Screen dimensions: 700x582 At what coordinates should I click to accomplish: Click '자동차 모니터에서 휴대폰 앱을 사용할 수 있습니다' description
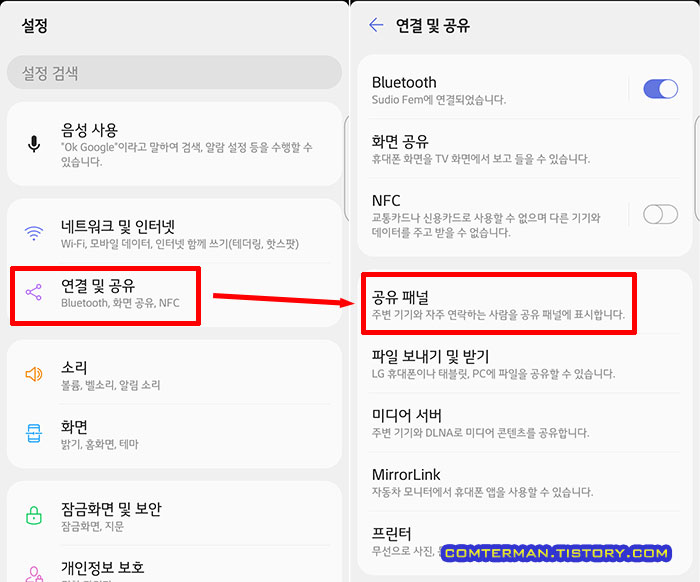pos(482,492)
